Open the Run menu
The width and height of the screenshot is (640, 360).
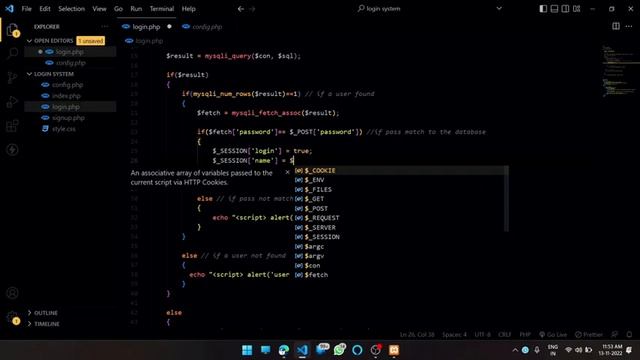click(136, 9)
